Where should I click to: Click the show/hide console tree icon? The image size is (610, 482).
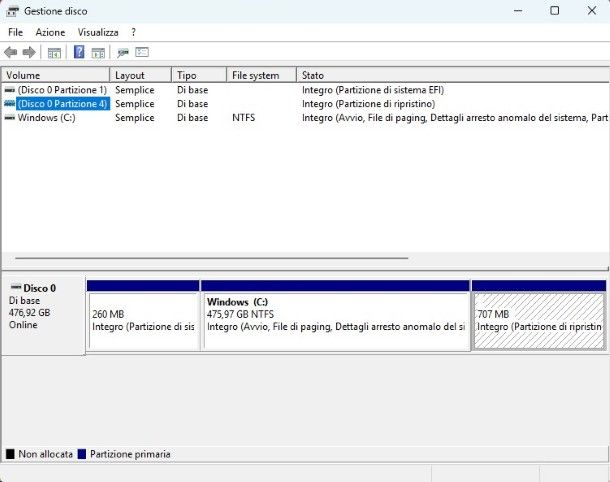(54, 52)
